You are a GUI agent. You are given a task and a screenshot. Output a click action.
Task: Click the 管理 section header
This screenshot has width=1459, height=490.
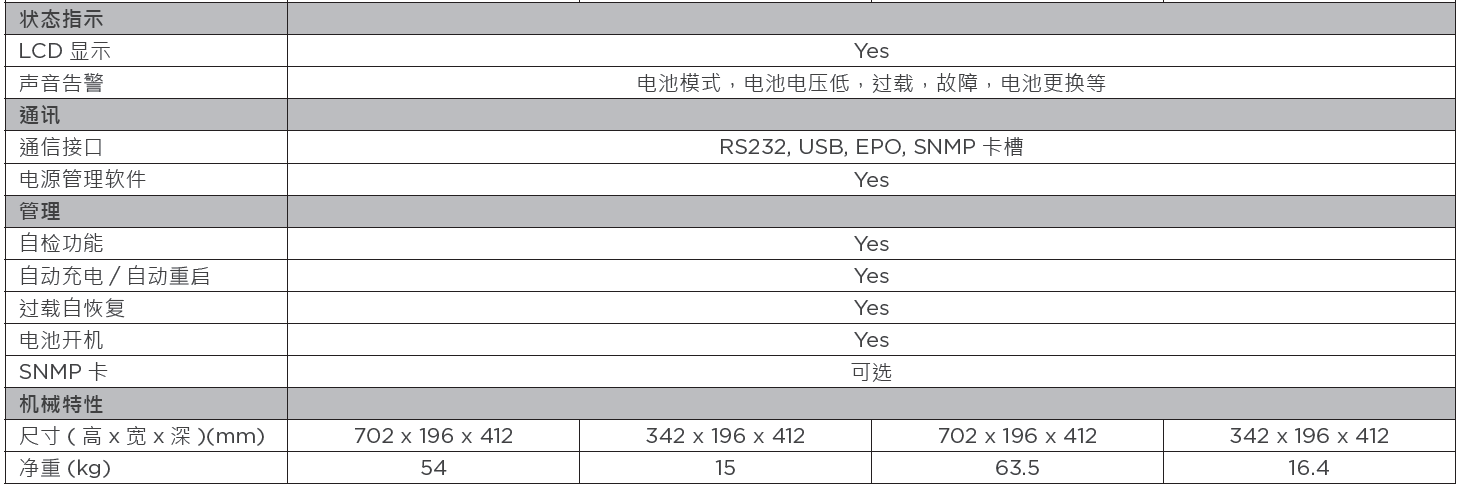(x=40, y=211)
